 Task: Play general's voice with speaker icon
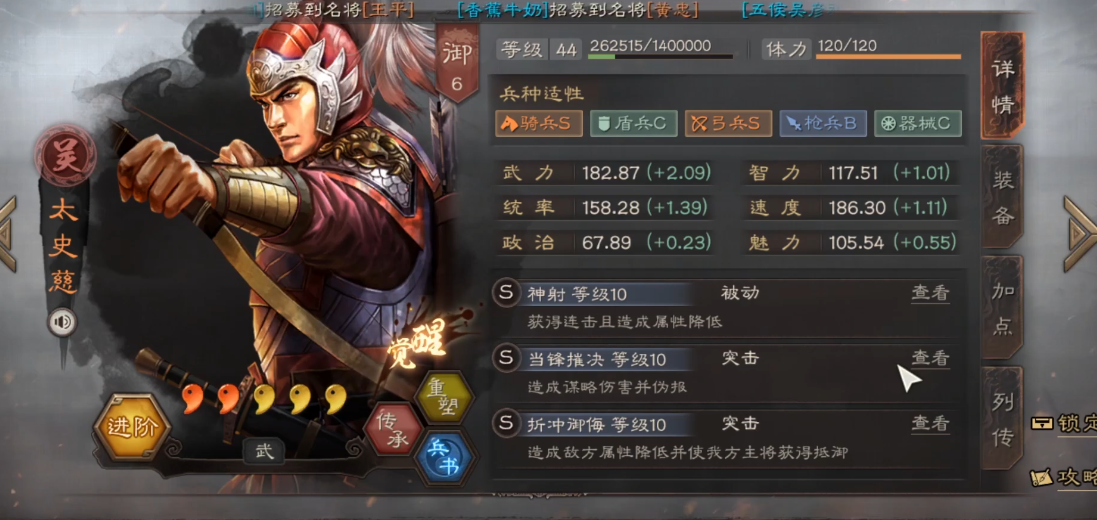coord(63,322)
